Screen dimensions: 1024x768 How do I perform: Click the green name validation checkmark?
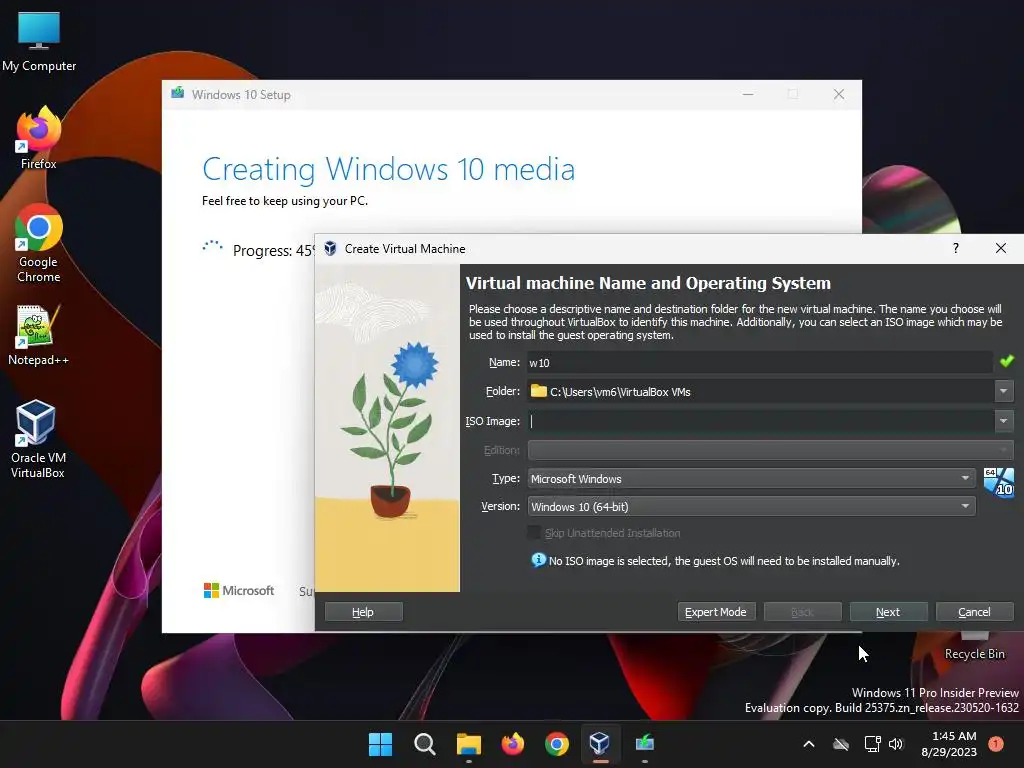[x=1006, y=360]
